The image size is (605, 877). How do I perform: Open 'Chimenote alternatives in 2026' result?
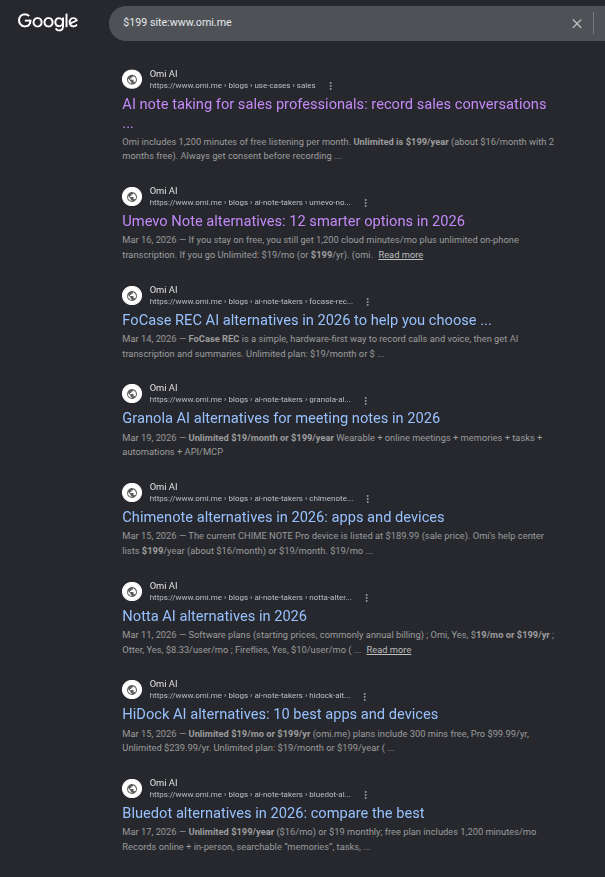(x=283, y=517)
